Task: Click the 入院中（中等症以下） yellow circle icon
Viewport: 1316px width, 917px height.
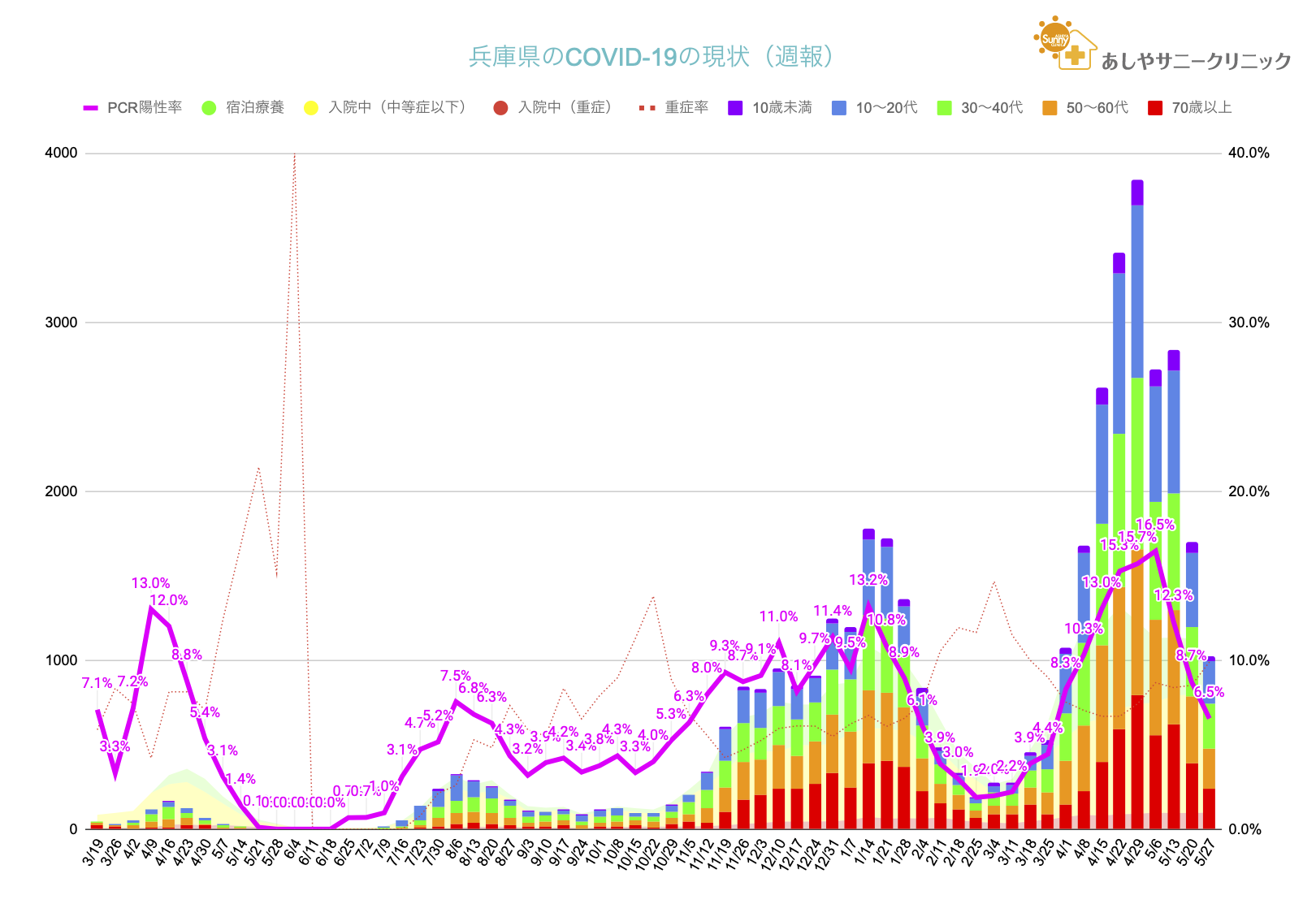Action: 310,108
